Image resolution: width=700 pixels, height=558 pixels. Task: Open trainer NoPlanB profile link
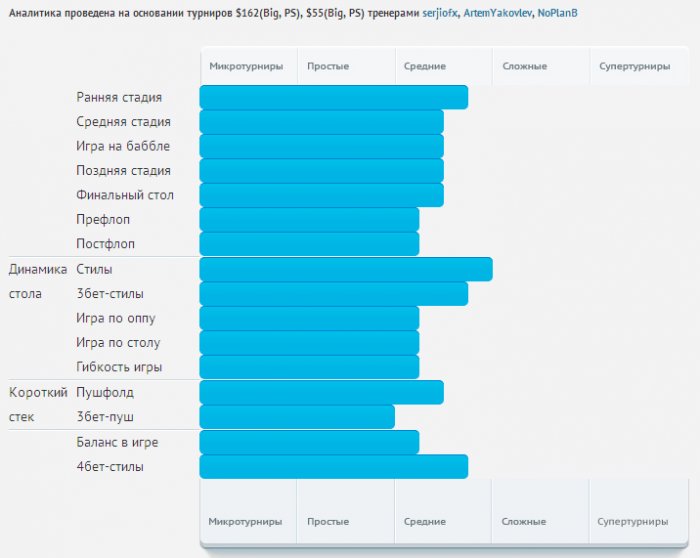[x=557, y=13]
